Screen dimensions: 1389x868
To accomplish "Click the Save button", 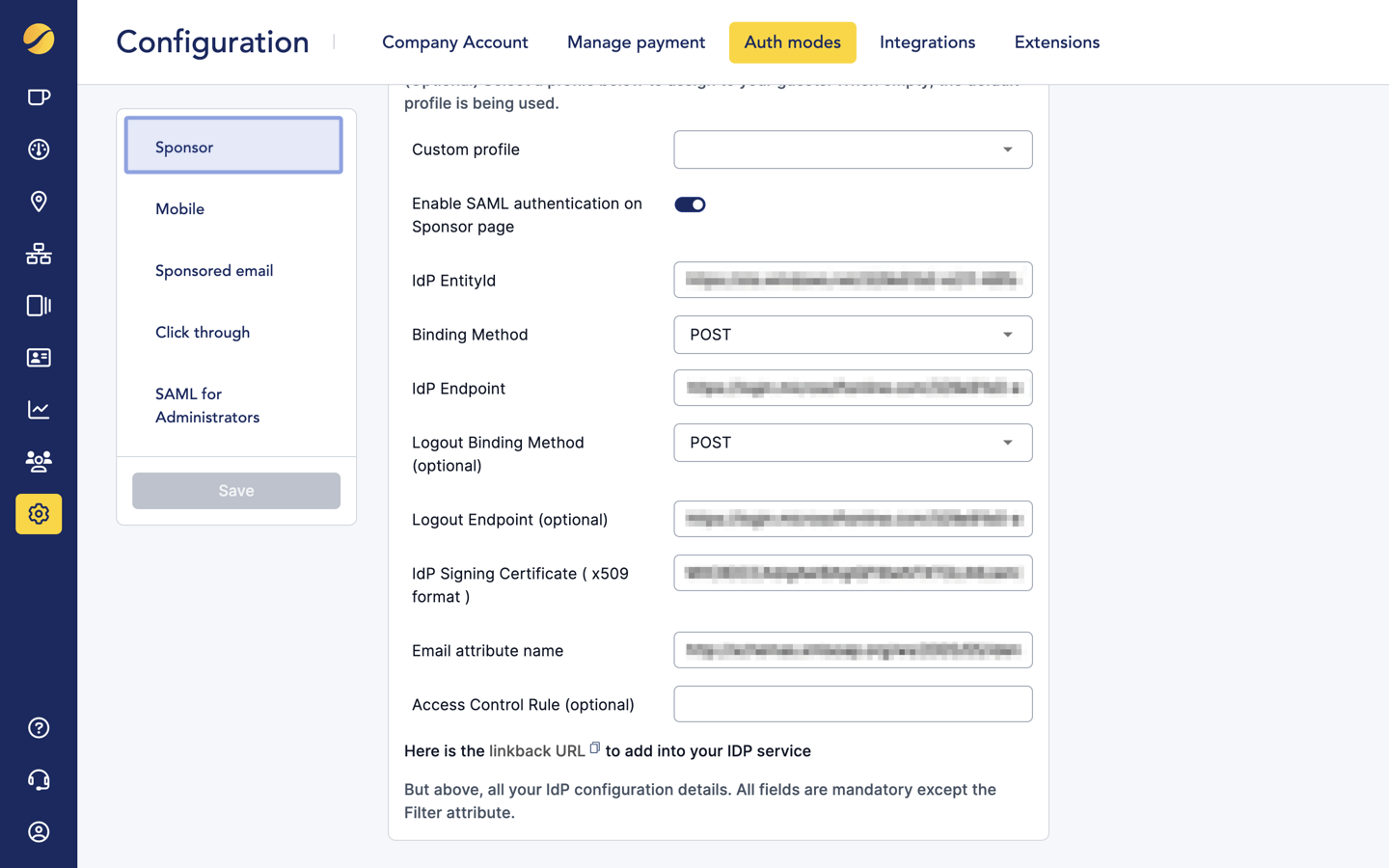I will [x=235, y=490].
